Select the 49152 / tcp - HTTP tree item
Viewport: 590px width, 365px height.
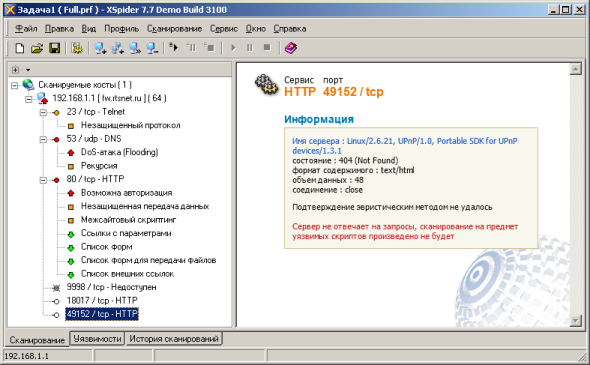pyautogui.click(x=102, y=314)
